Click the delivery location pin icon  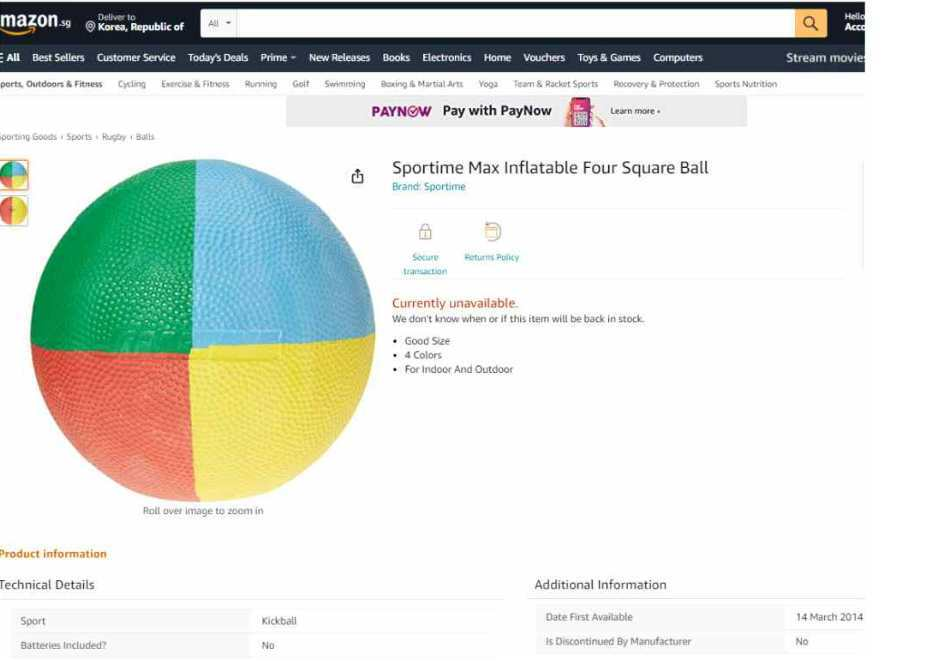pos(90,27)
